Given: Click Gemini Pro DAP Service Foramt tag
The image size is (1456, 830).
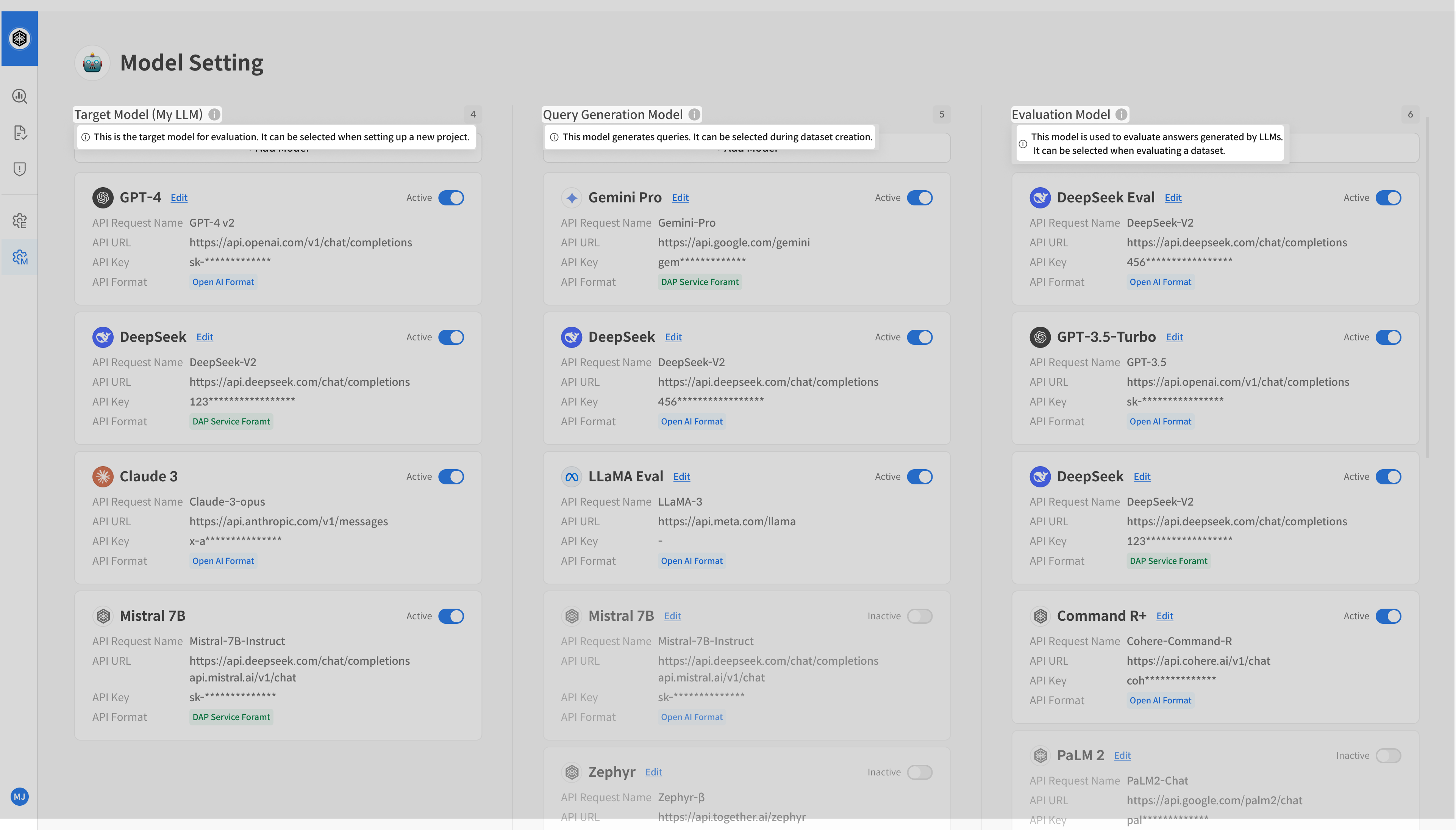Looking at the screenshot, I should 700,282.
